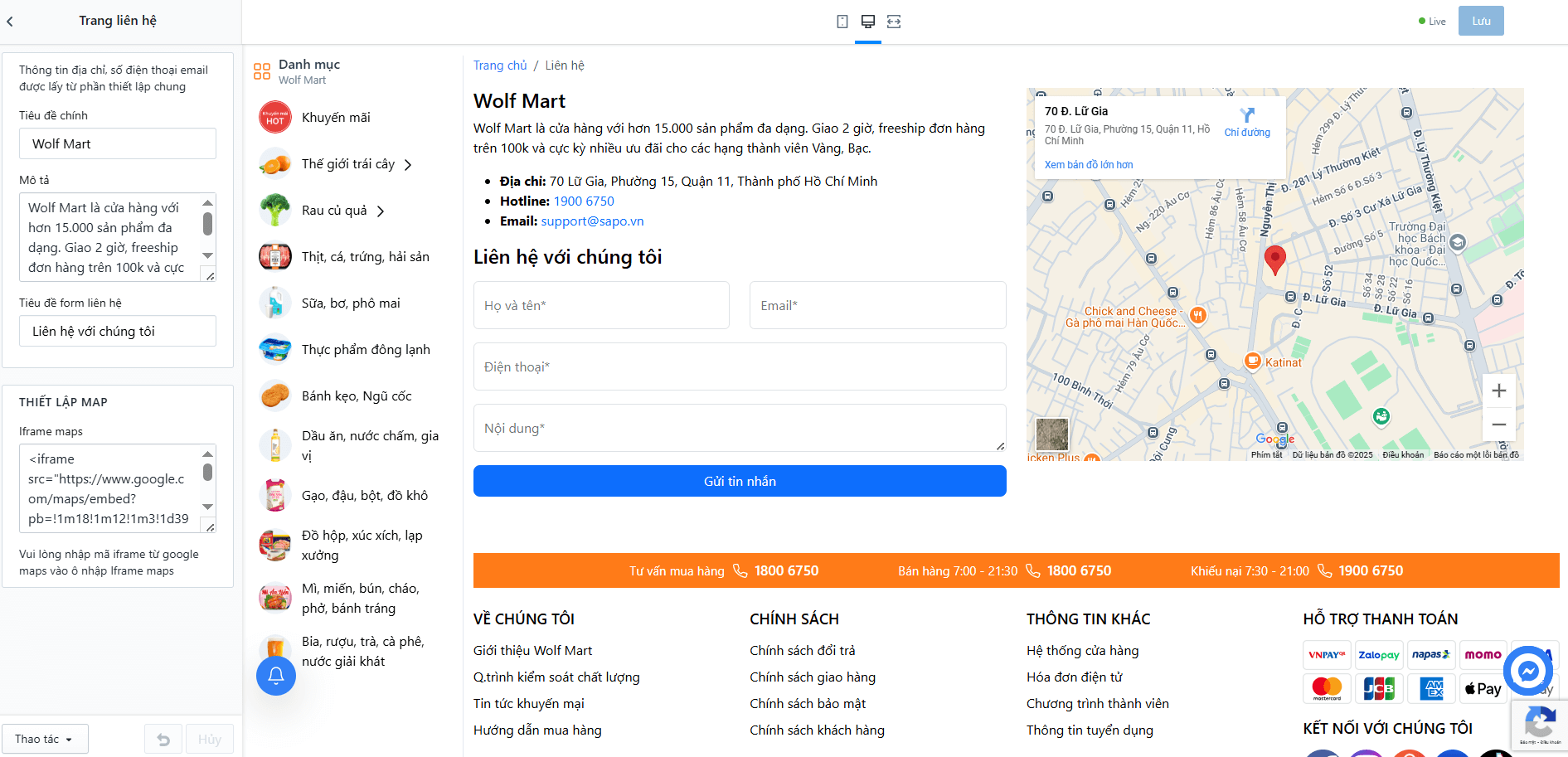Call Tư vấn mua hàng 1800 6750

click(786, 570)
